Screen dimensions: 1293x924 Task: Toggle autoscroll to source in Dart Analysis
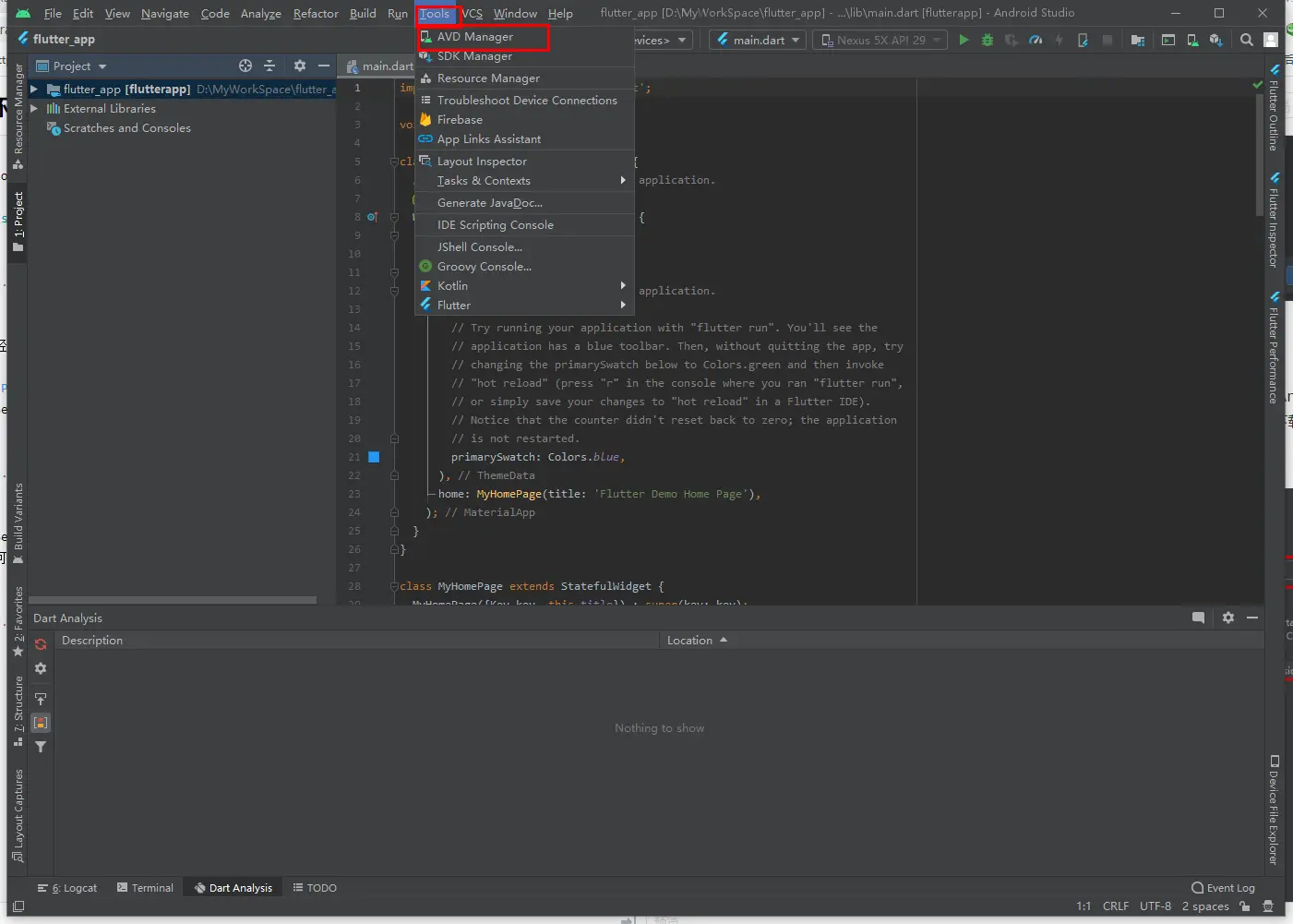tap(41, 699)
